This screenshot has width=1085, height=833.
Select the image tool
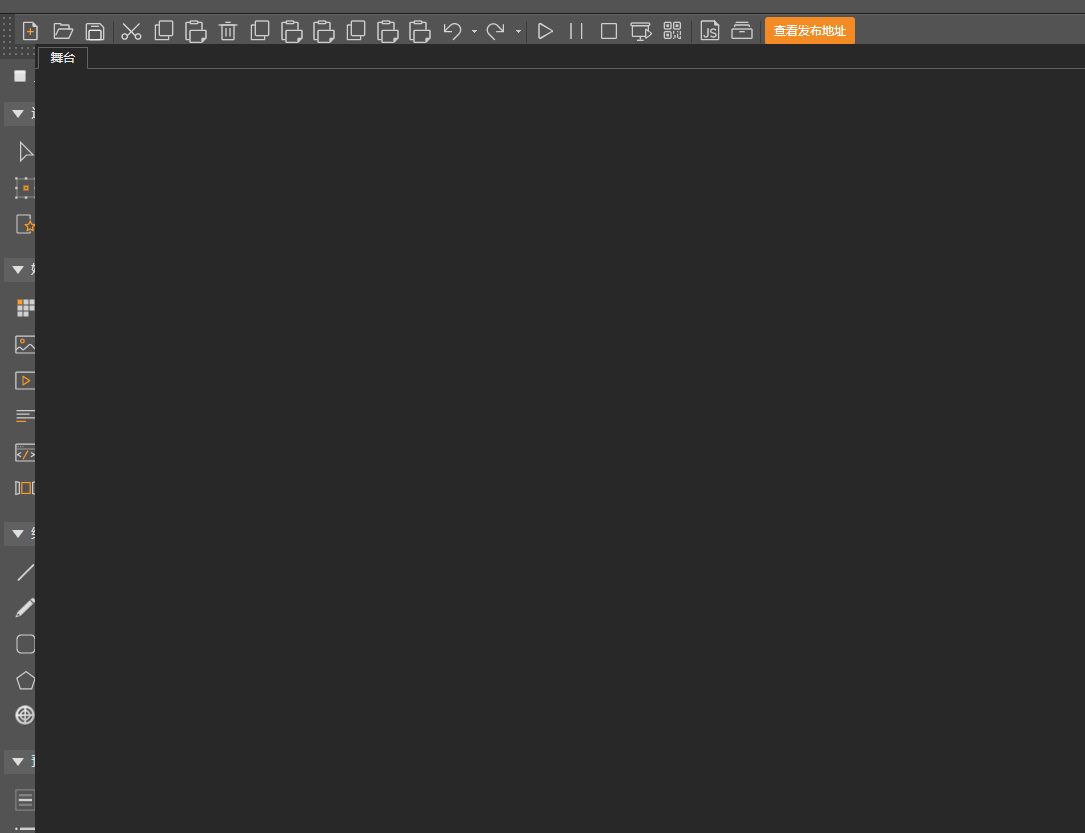point(25,345)
